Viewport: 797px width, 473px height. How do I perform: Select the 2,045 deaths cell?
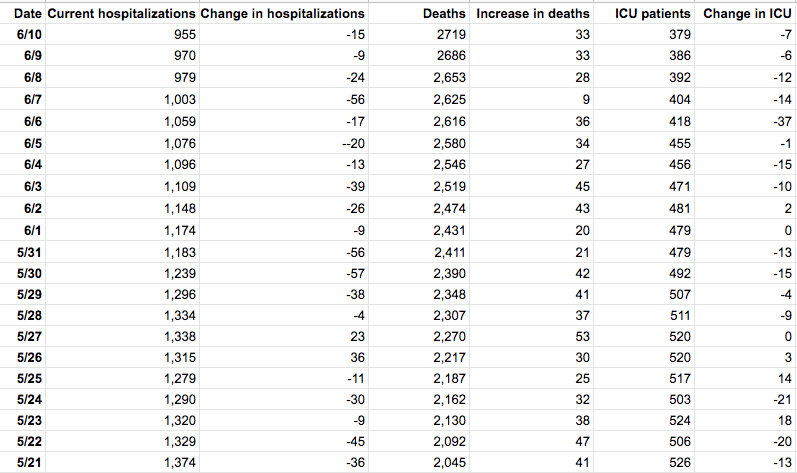(444, 462)
